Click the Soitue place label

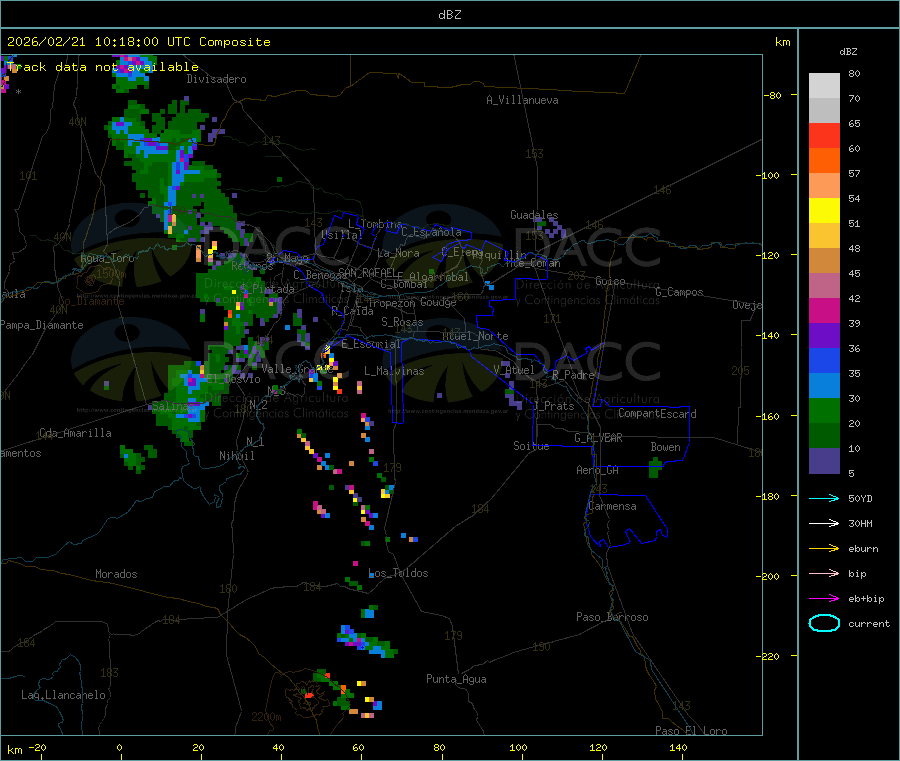pyautogui.click(x=531, y=446)
